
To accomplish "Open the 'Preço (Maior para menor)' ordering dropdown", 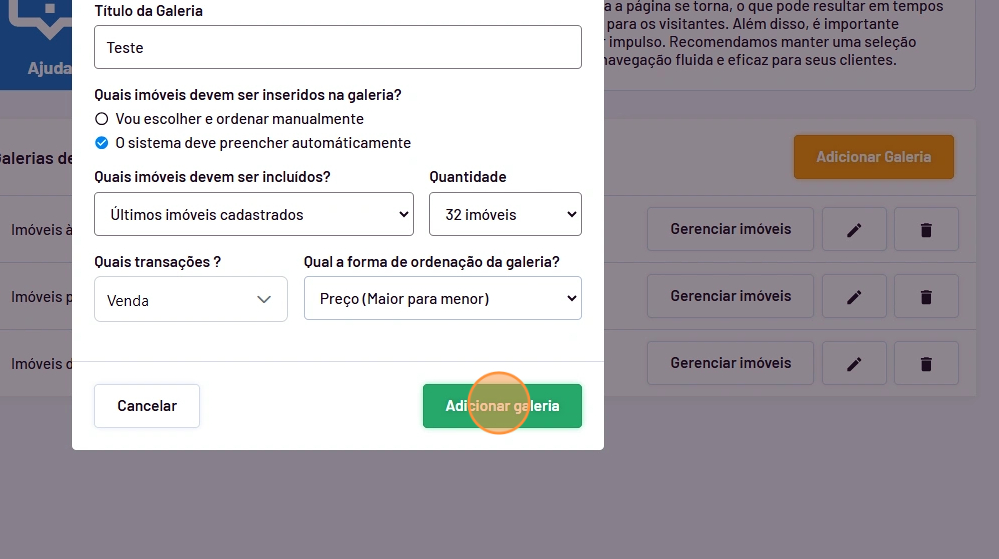I will click(x=442, y=299).
